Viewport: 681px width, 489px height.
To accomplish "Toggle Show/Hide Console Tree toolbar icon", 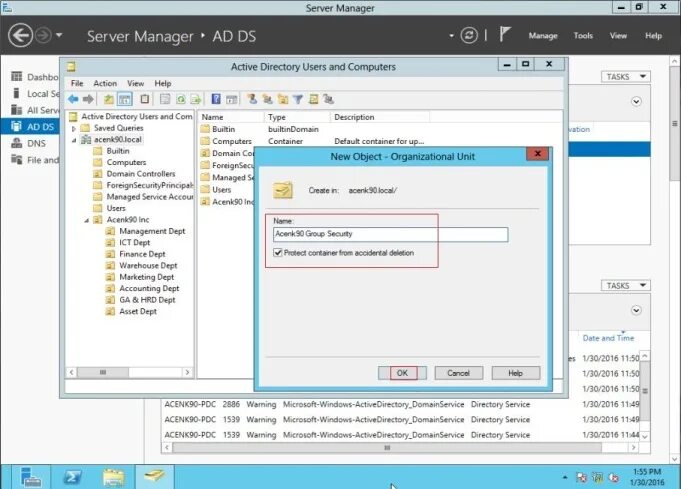I will click(125, 99).
